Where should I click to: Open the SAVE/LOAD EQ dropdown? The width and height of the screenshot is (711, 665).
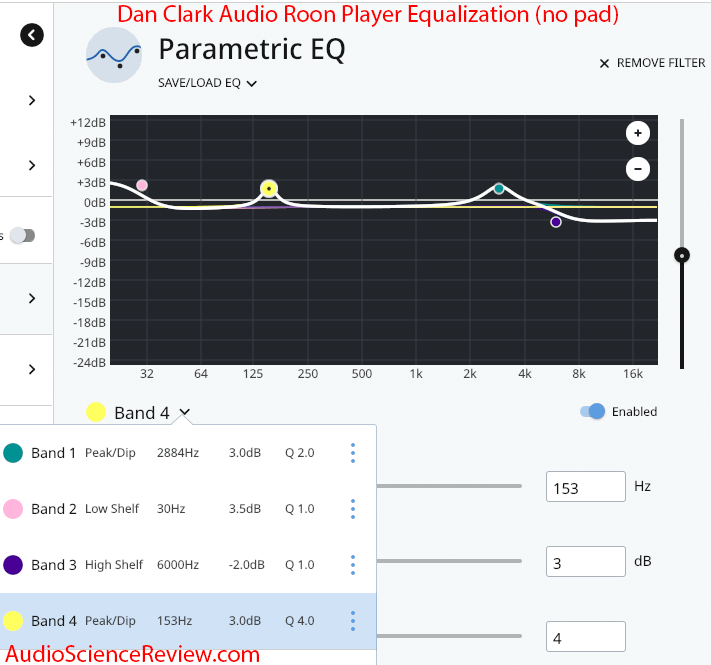coord(207,83)
